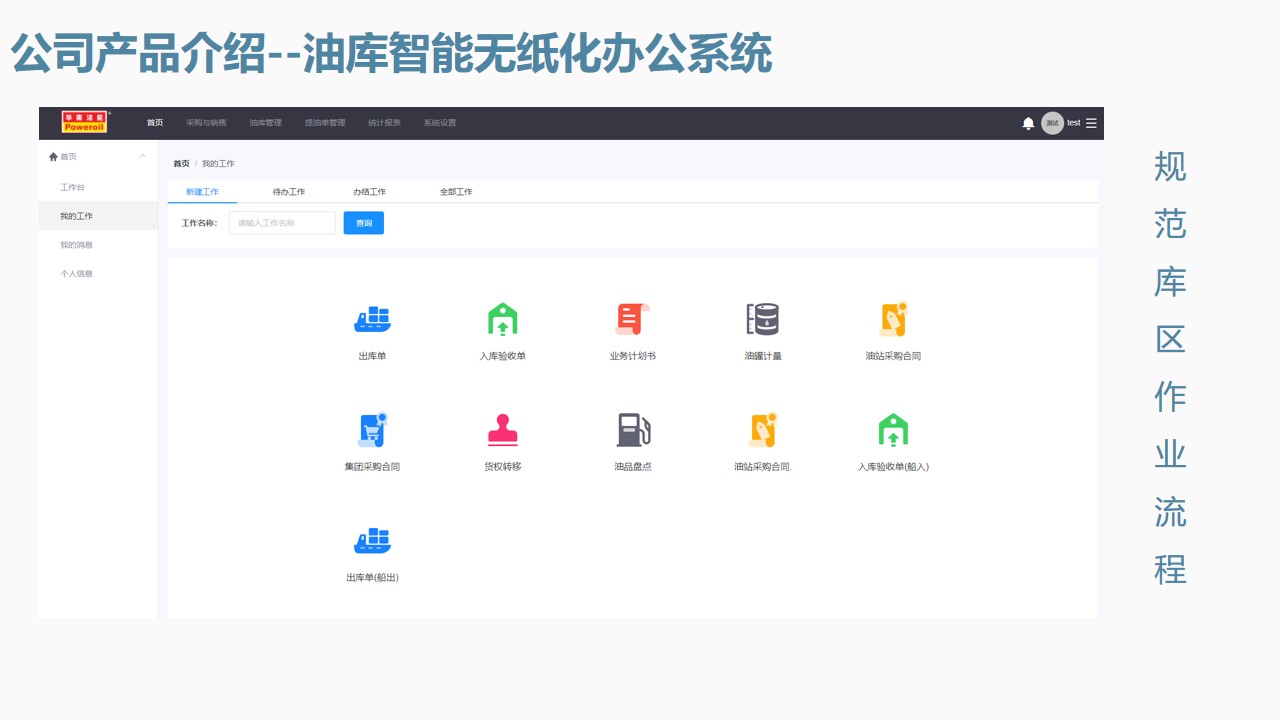
Task: Open the hamburger menu icon
Action: [1091, 123]
